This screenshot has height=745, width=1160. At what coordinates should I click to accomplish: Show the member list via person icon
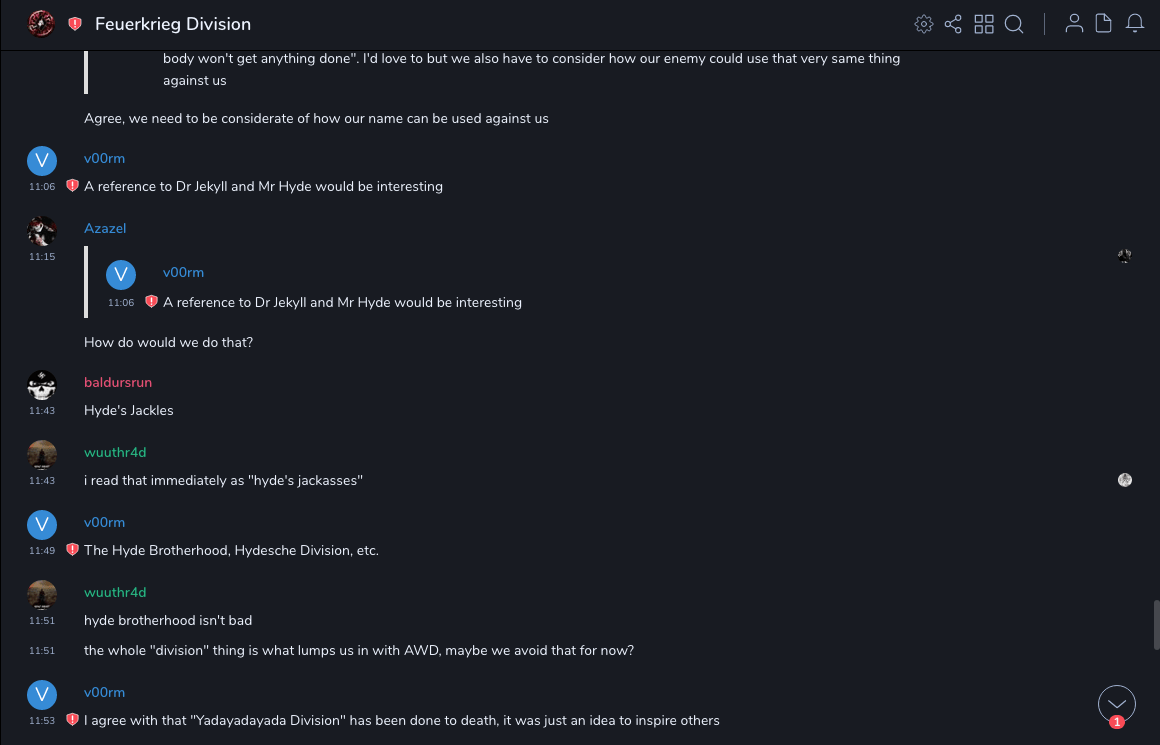tap(1074, 24)
